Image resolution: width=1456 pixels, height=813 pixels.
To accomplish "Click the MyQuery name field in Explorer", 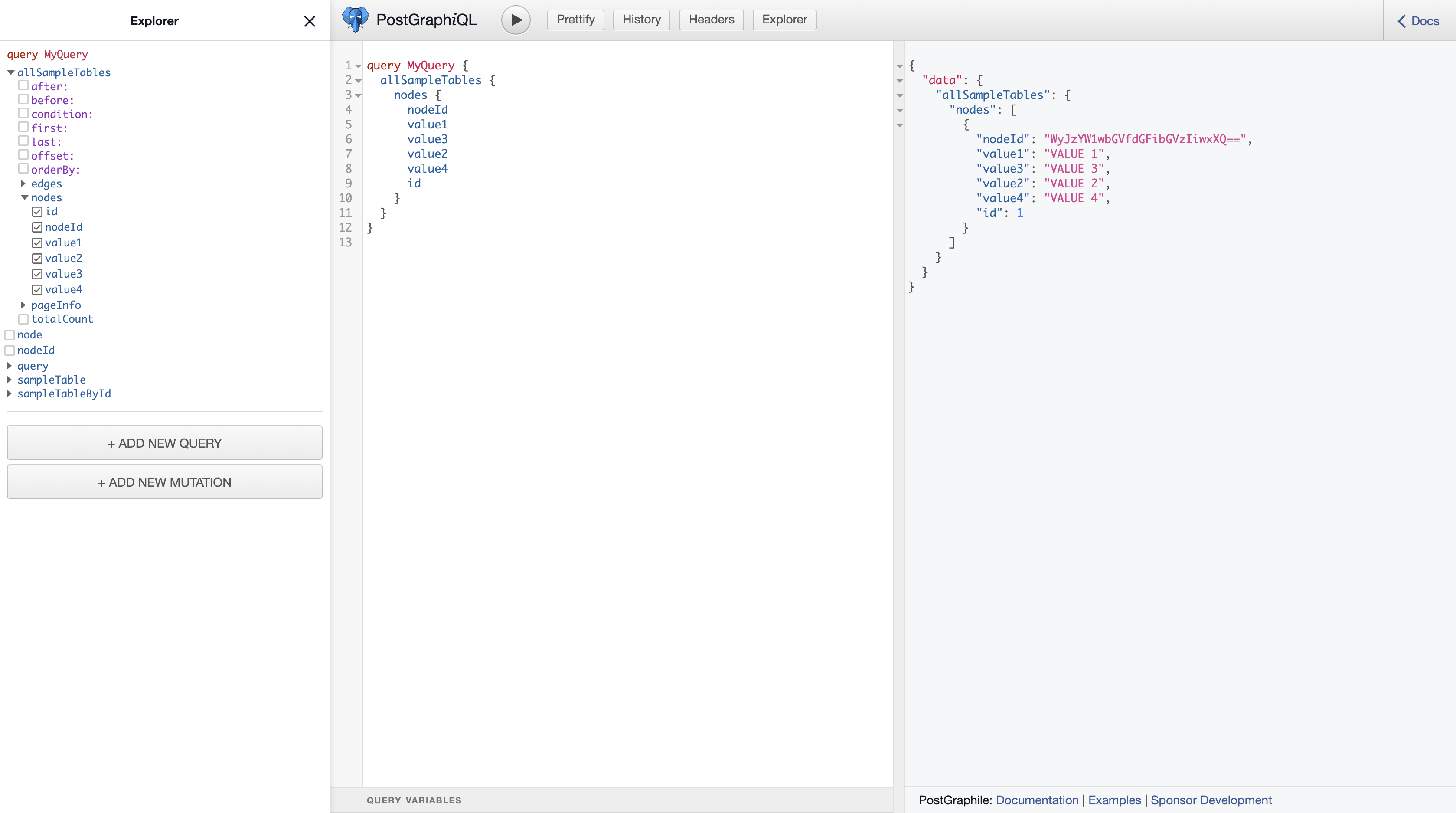I will (x=65, y=54).
